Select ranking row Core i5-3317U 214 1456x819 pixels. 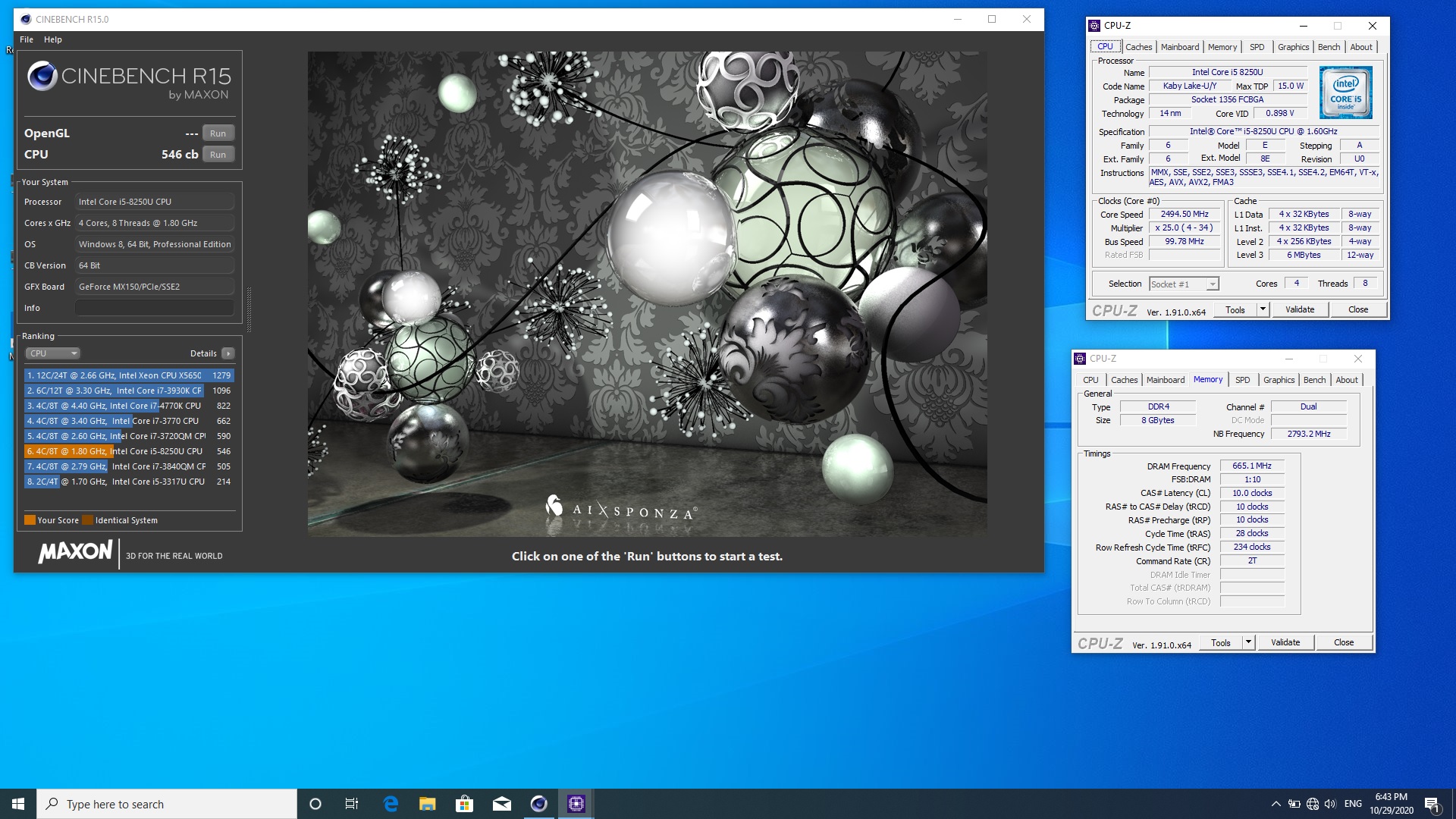[129, 482]
